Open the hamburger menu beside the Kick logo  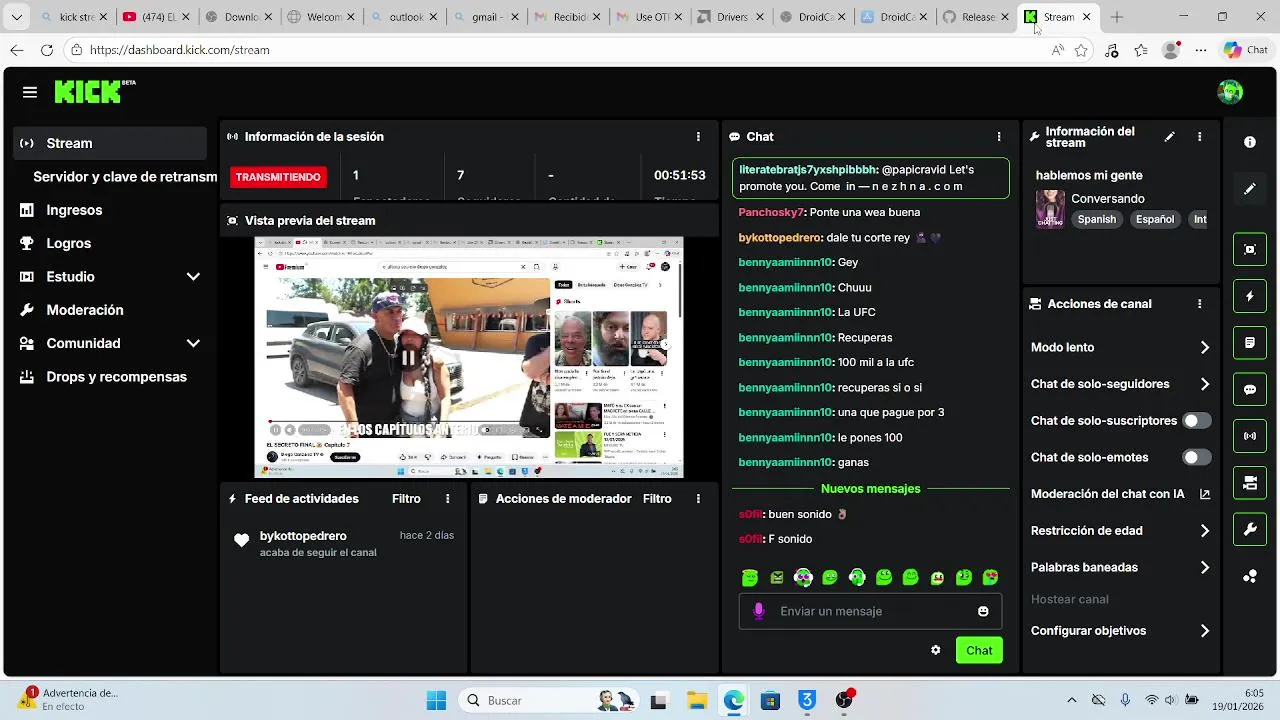point(30,92)
